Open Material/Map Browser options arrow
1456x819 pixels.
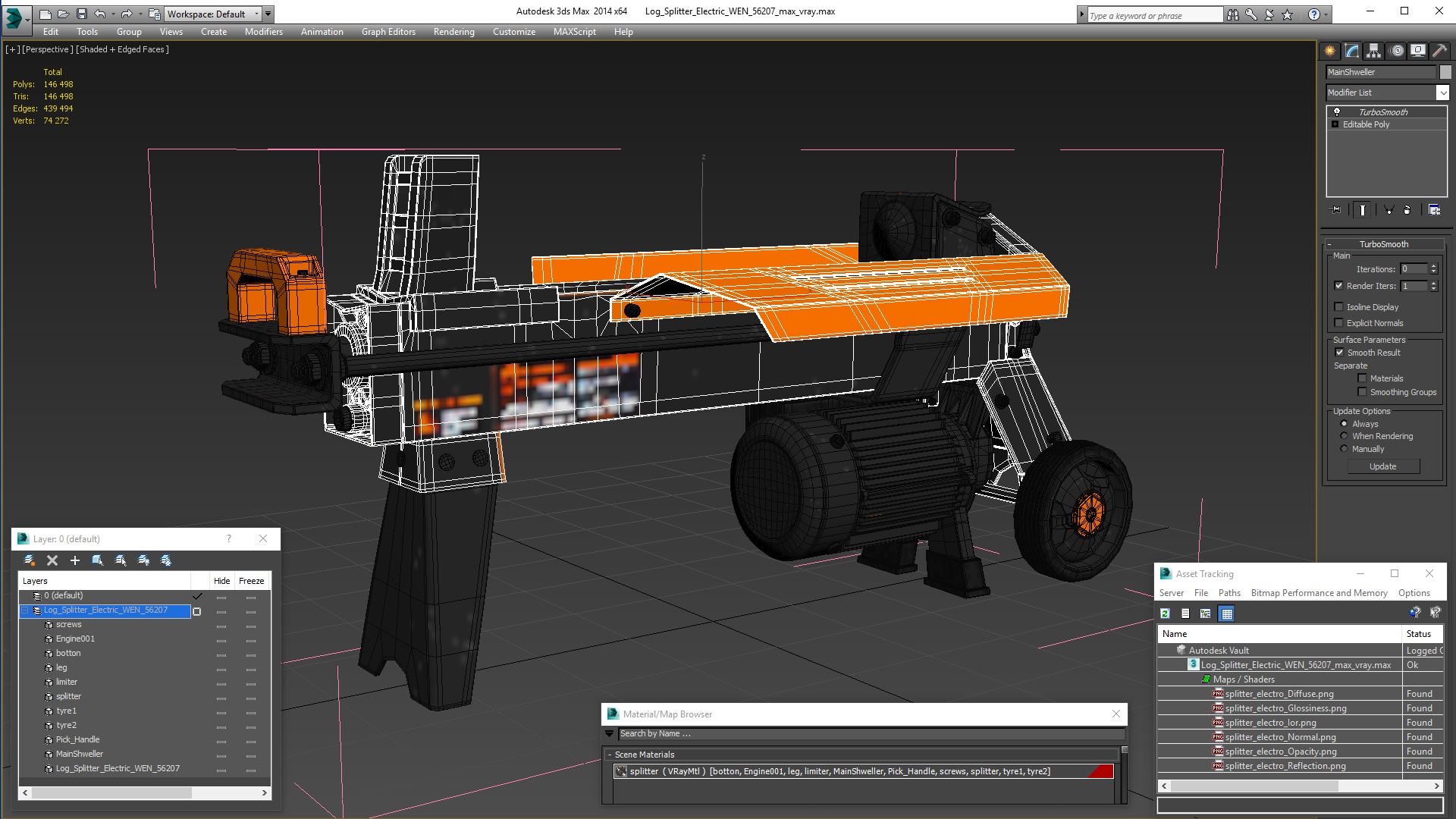click(609, 733)
